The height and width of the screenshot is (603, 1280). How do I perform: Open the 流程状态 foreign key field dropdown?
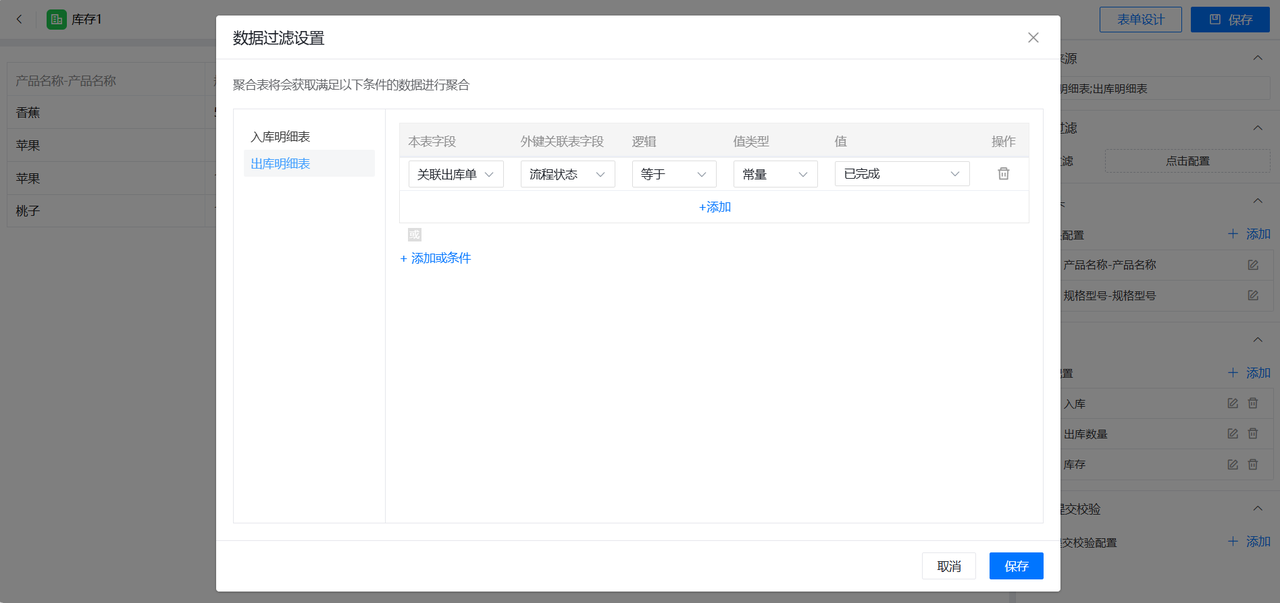(x=567, y=174)
